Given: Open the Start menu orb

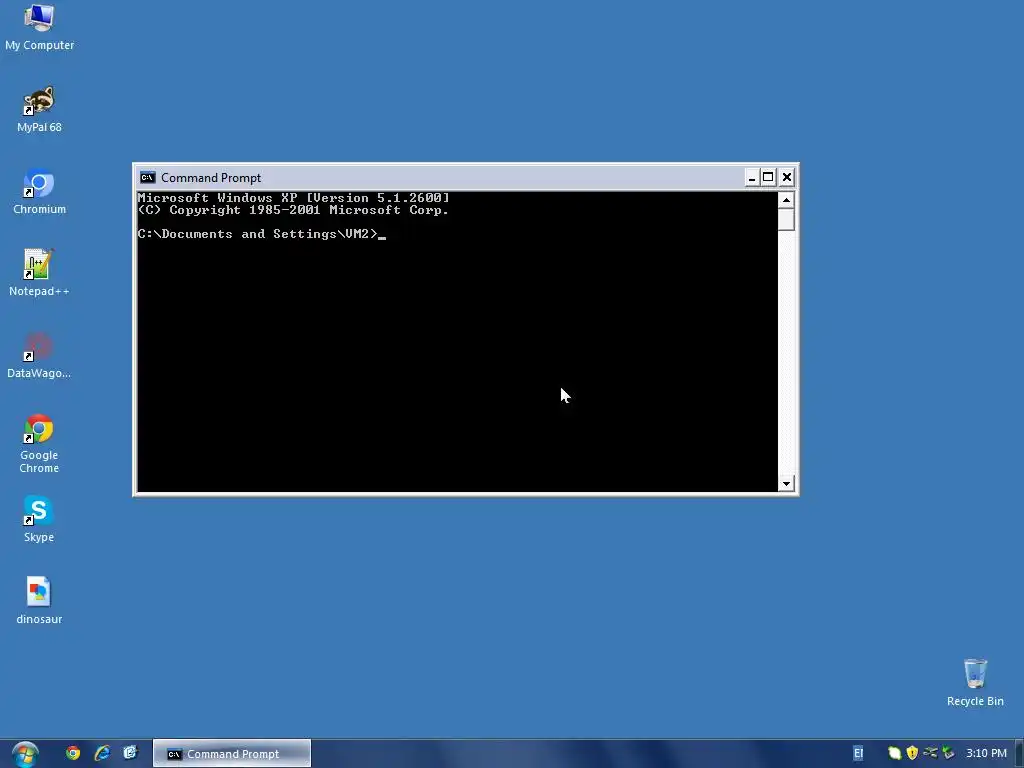Looking at the screenshot, I should tap(25, 754).
